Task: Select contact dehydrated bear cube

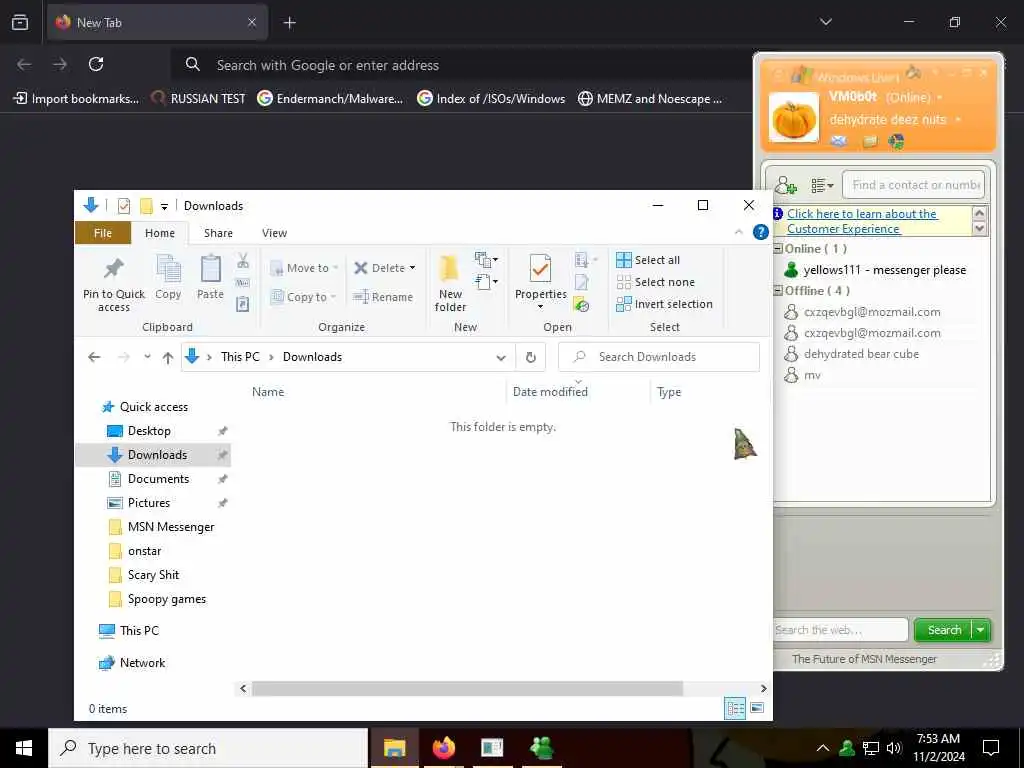Action: [x=852, y=354]
